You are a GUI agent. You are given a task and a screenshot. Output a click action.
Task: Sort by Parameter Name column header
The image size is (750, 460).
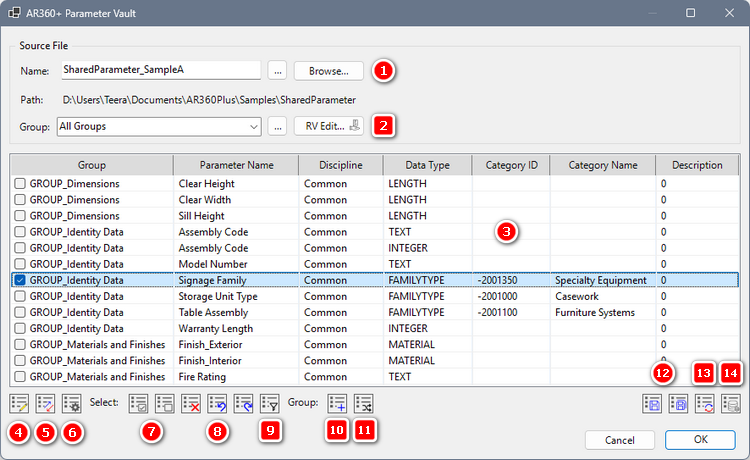236,165
